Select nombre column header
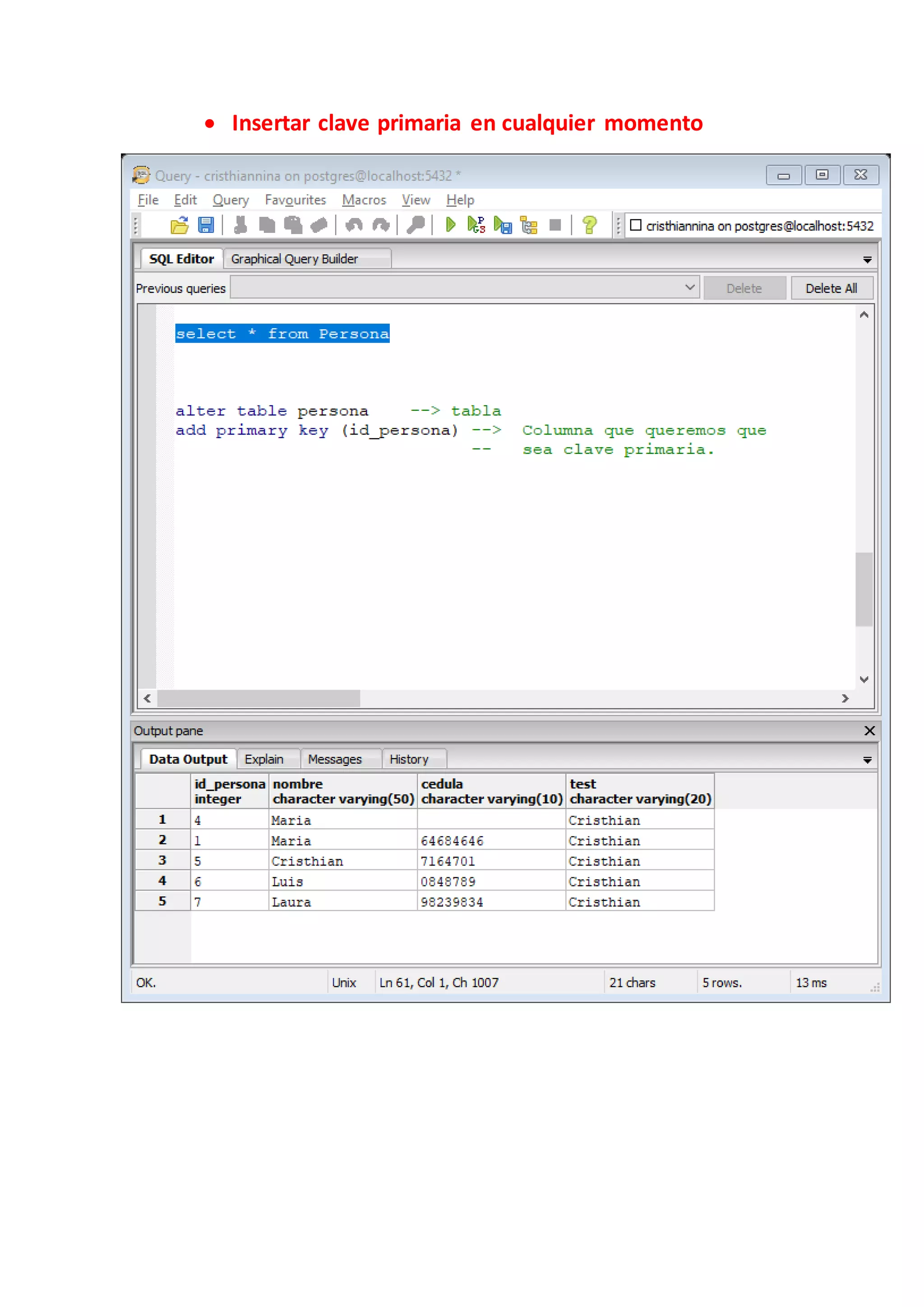Screen dimensions: 924x1307 click(343, 791)
